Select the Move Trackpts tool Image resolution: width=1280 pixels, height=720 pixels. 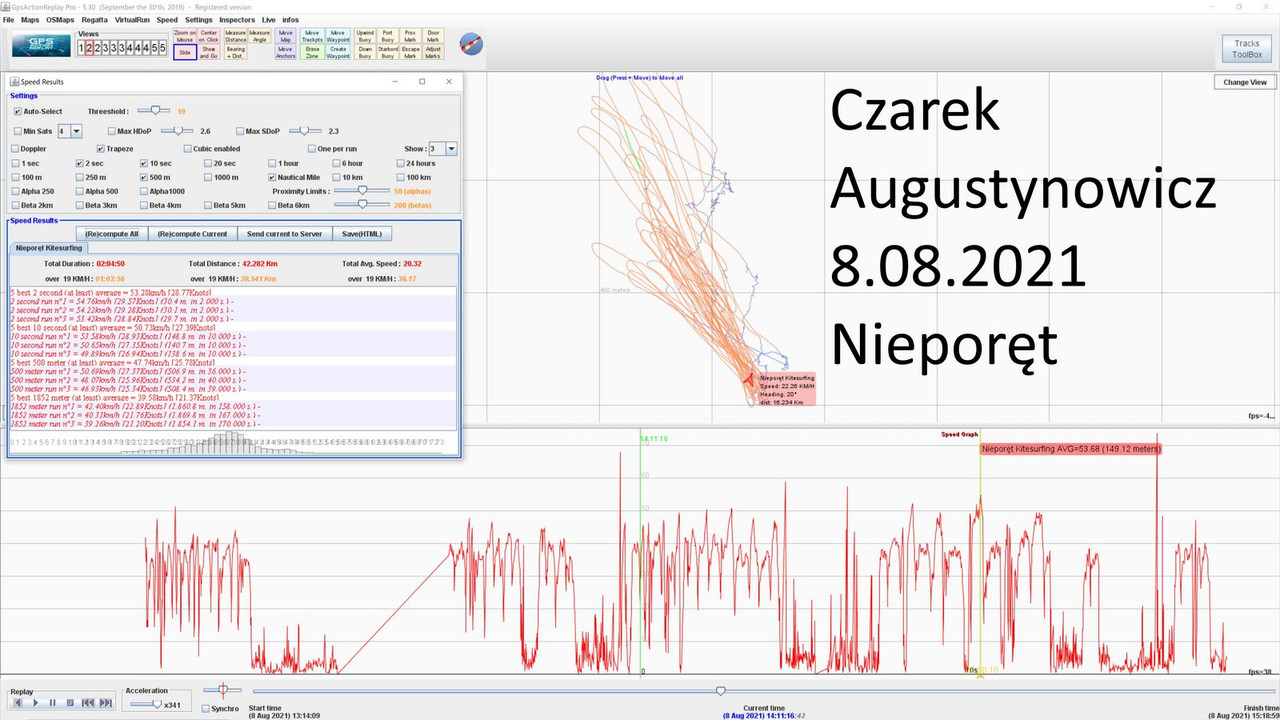click(x=312, y=35)
